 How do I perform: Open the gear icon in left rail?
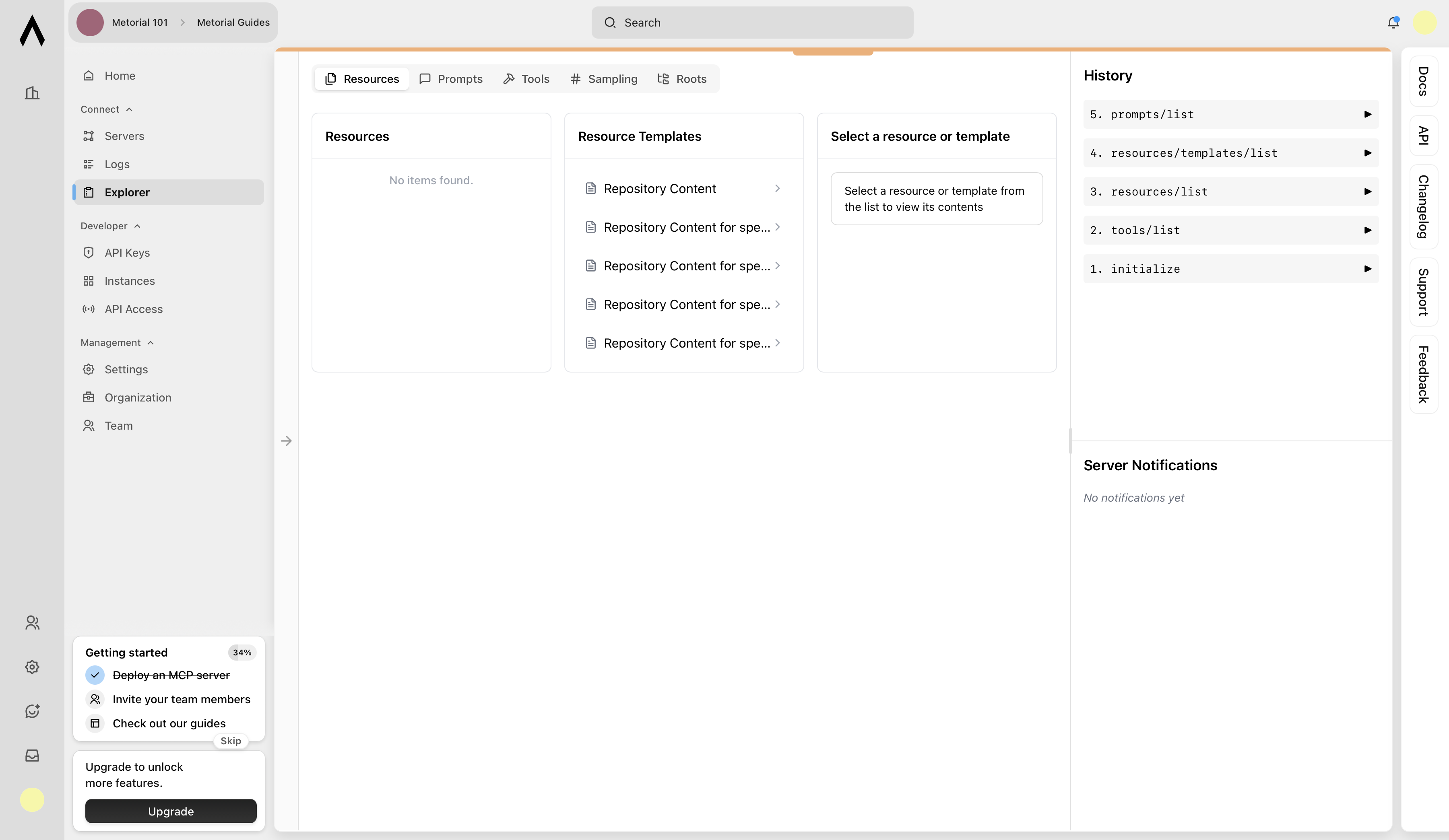(32, 667)
